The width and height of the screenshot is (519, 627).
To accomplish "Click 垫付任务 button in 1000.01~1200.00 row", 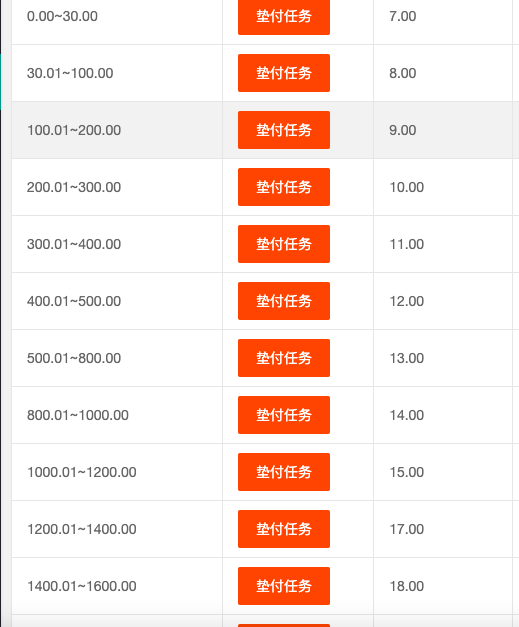I will point(284,472).
